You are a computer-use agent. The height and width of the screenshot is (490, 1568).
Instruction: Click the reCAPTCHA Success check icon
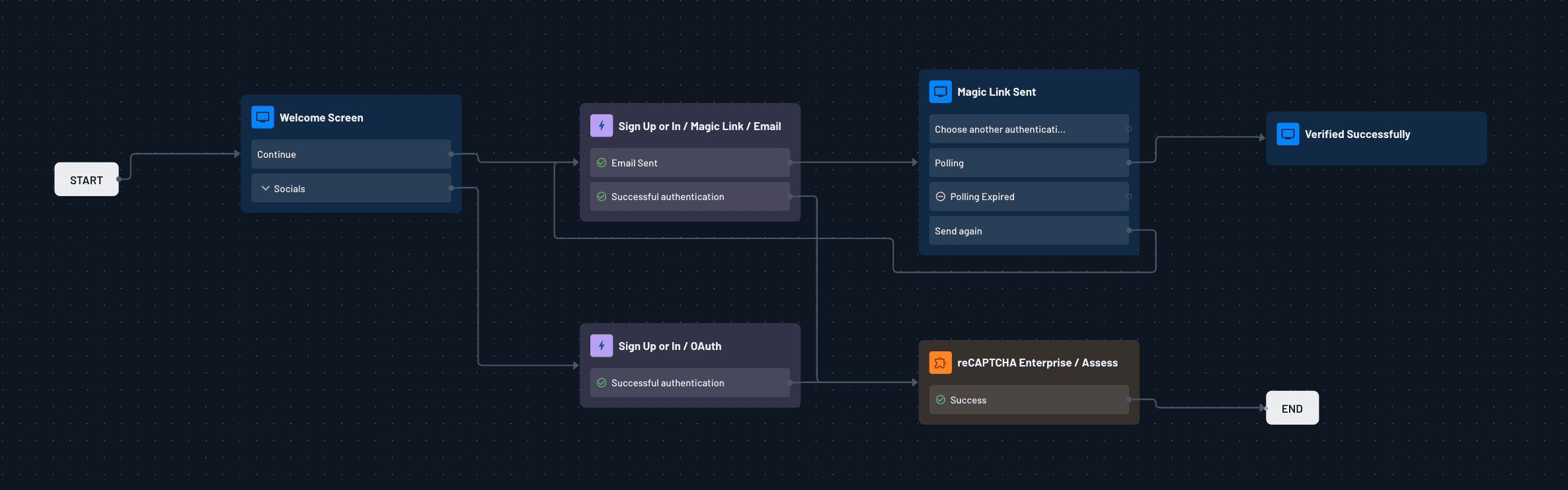940,400
